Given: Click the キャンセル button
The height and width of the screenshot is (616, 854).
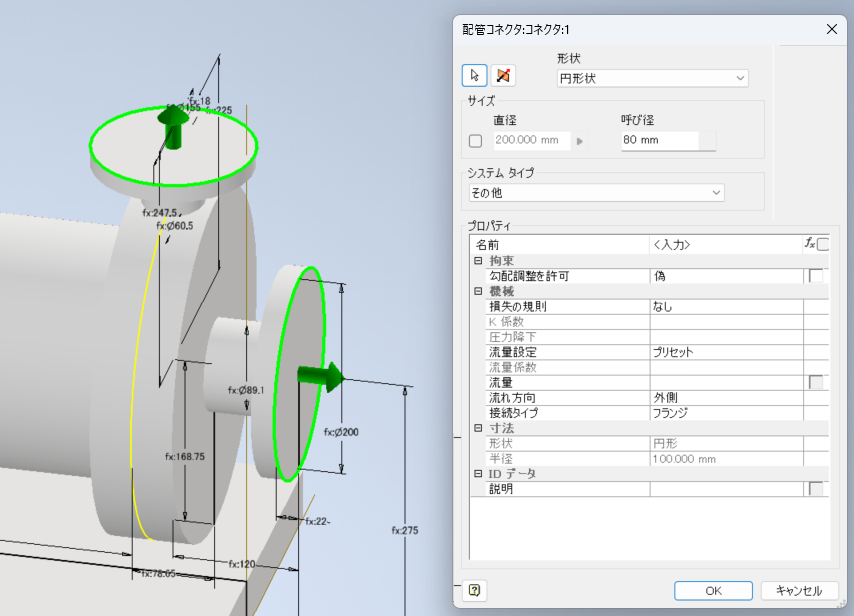Looking at the screenshot, I should [x=799, y=591].
